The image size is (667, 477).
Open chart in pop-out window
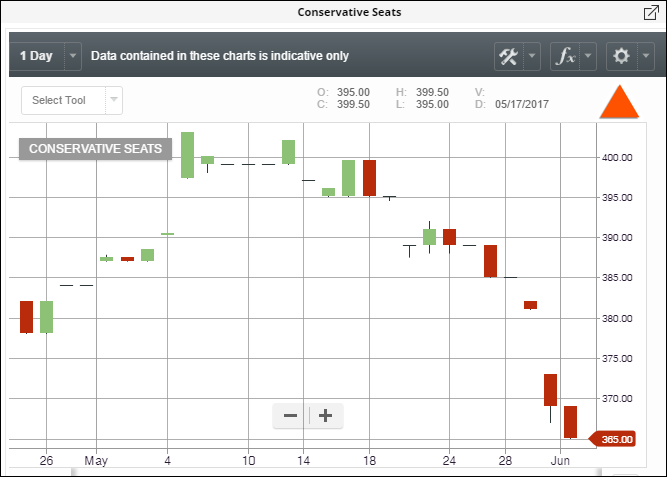coord(650,13)
